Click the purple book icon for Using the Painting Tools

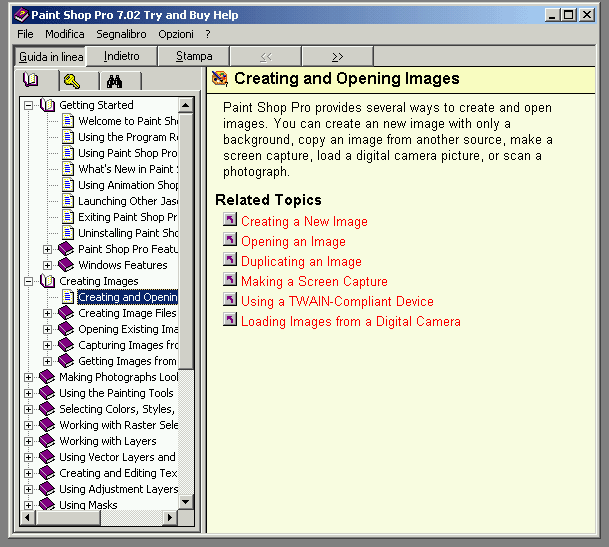click(x=47, y=393)
